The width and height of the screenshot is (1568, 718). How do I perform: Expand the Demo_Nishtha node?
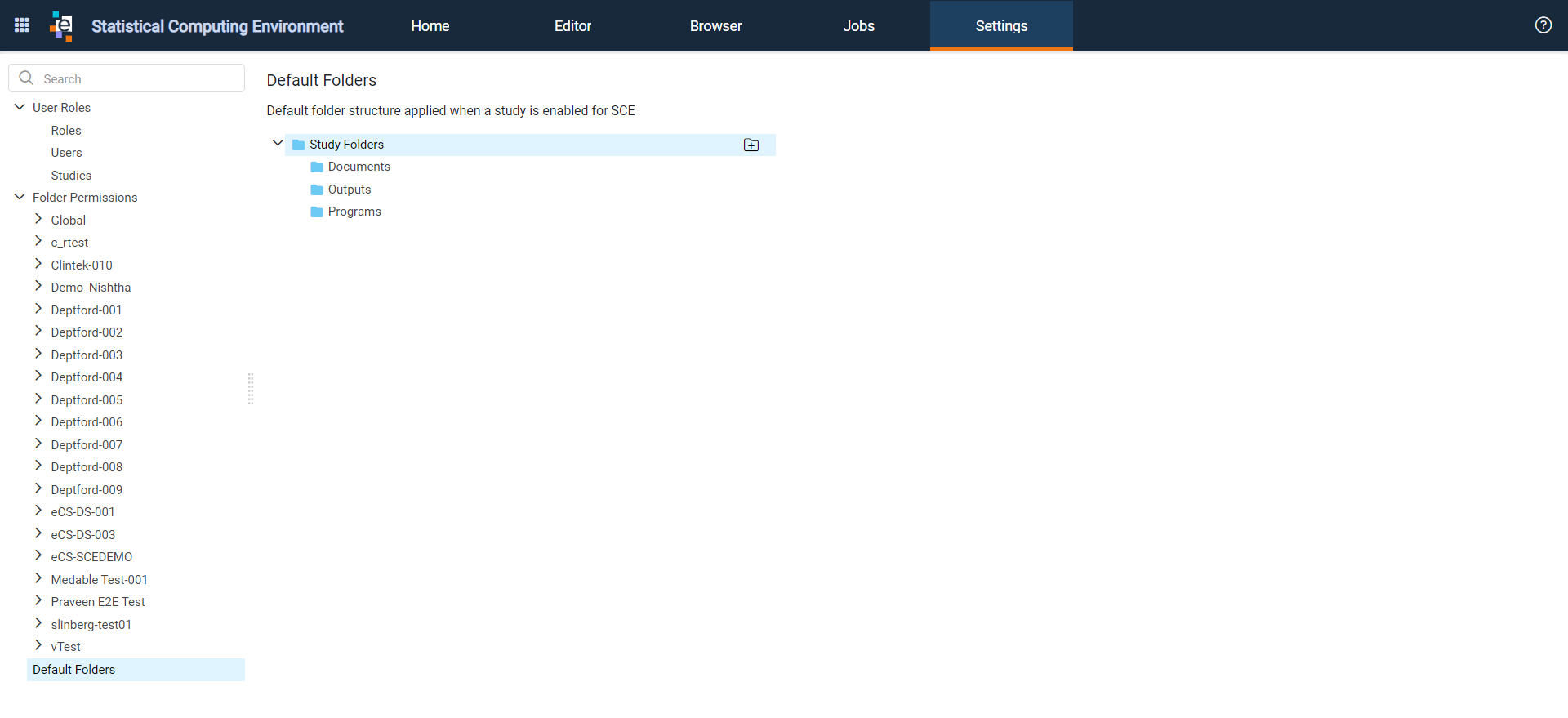click(38, 286)
